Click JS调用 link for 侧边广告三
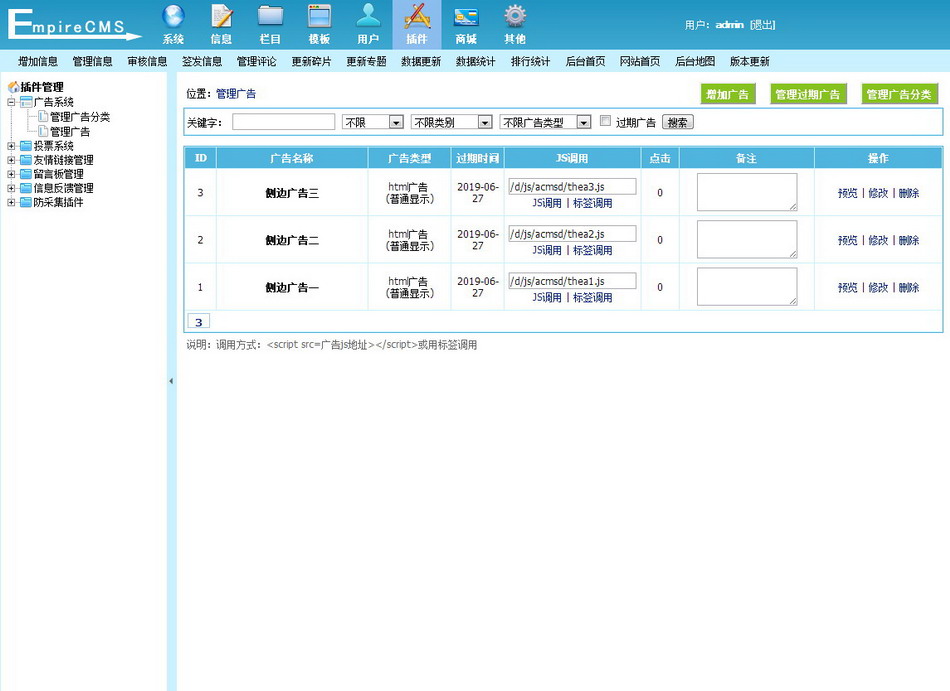Screen dimensions: 950x691 click(547, 203)
